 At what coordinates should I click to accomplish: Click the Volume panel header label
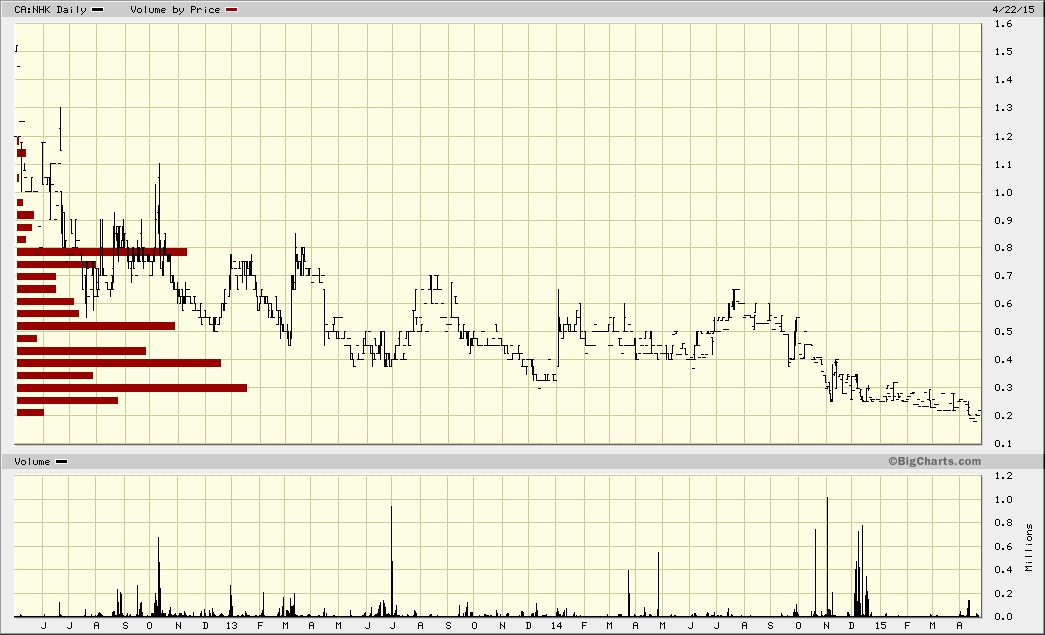click(32, 461)
